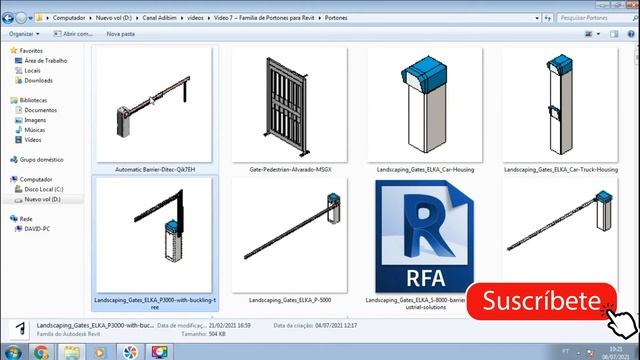Select Landscaping_Gates_ELKA_Car-Housing thumbnail

[x=425, y=105]
